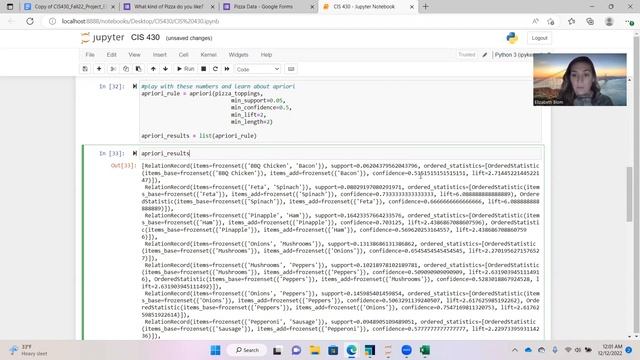Viewport: 640px width, 360px height.
Task: Open Zoom from taskbar
Action: point(406,350)
